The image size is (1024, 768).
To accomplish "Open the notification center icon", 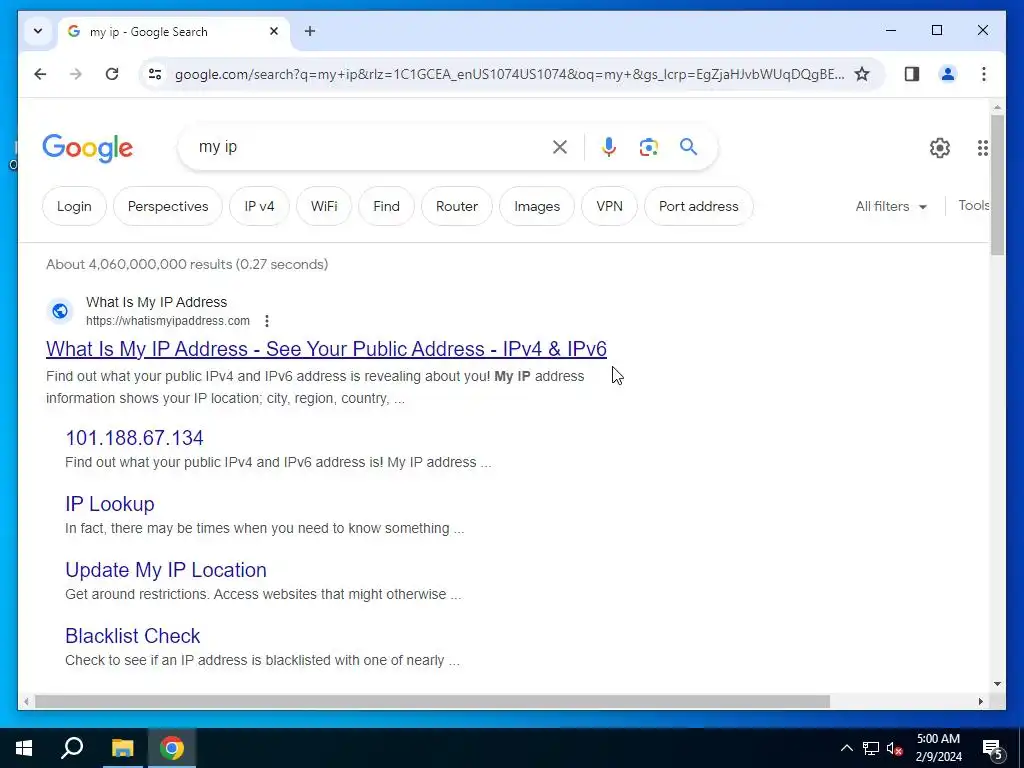I will (x=993, y=749).
